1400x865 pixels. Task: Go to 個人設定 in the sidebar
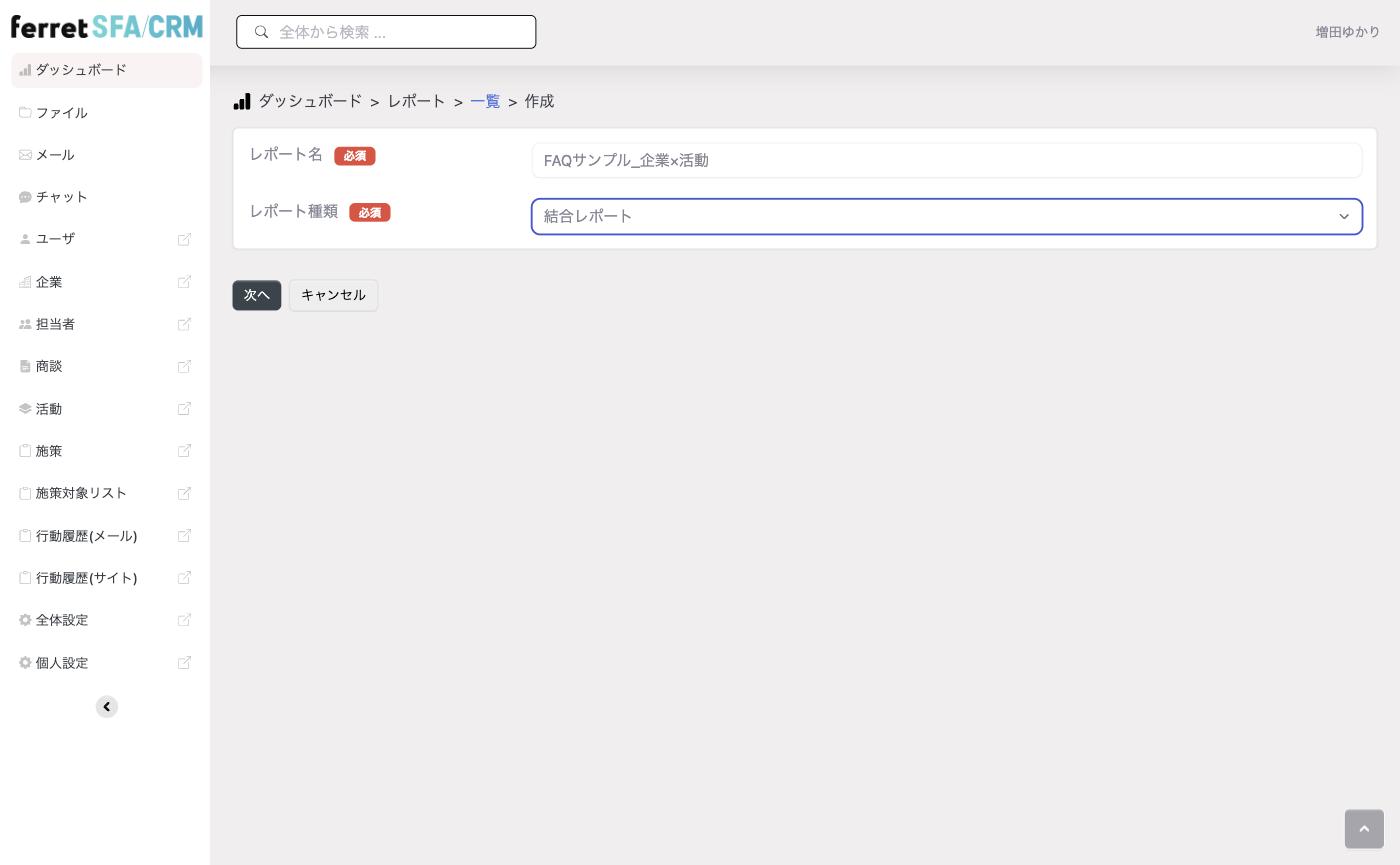click(62, 663)
